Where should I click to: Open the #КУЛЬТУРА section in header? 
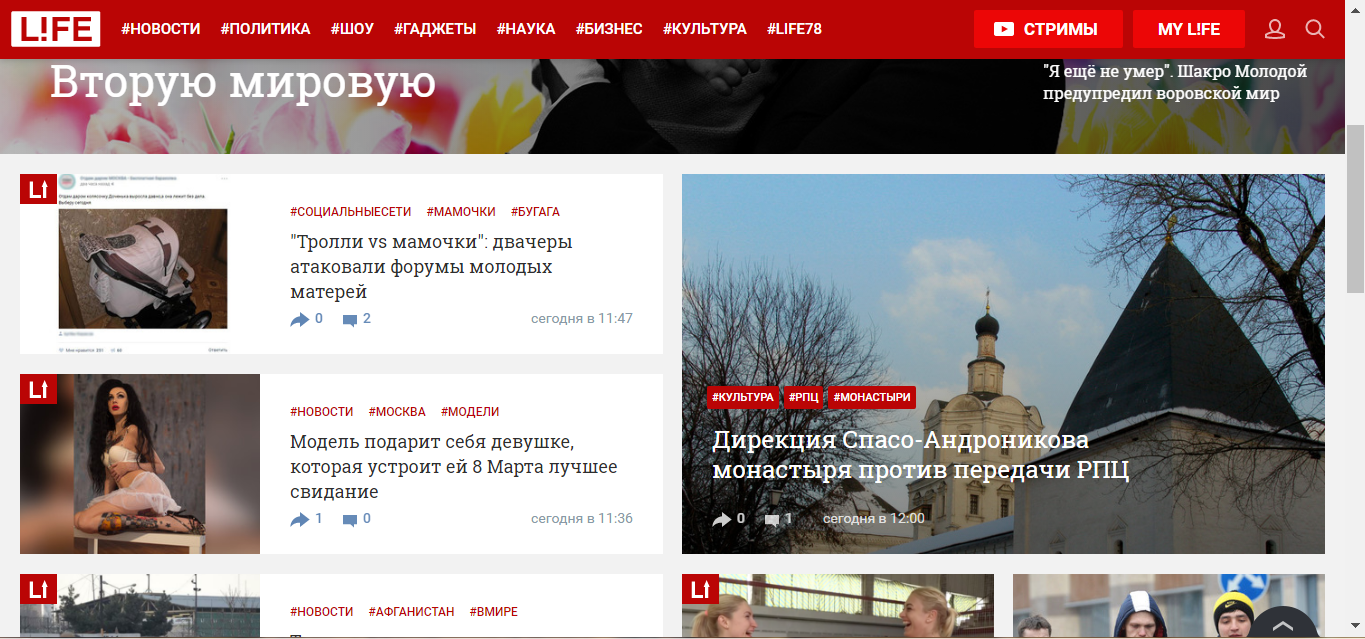705,29
